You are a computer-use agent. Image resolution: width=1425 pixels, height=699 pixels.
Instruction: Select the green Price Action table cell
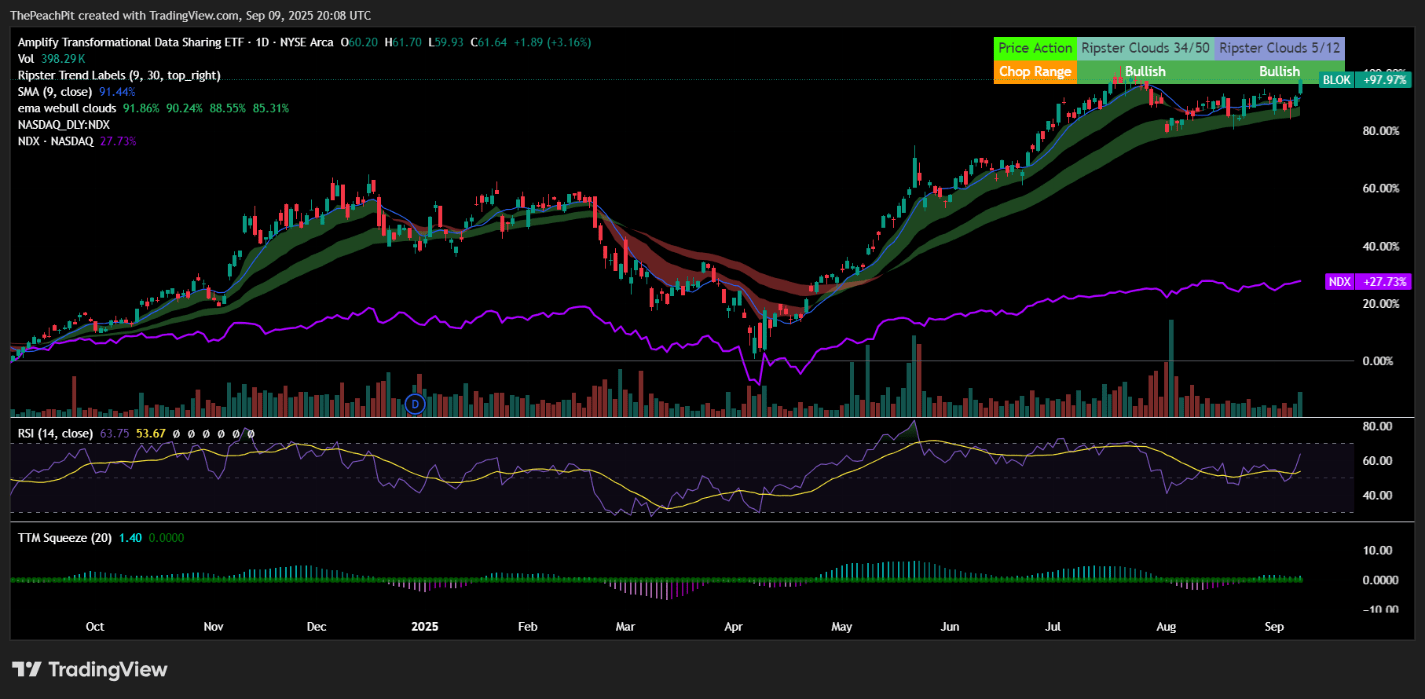1035,48
